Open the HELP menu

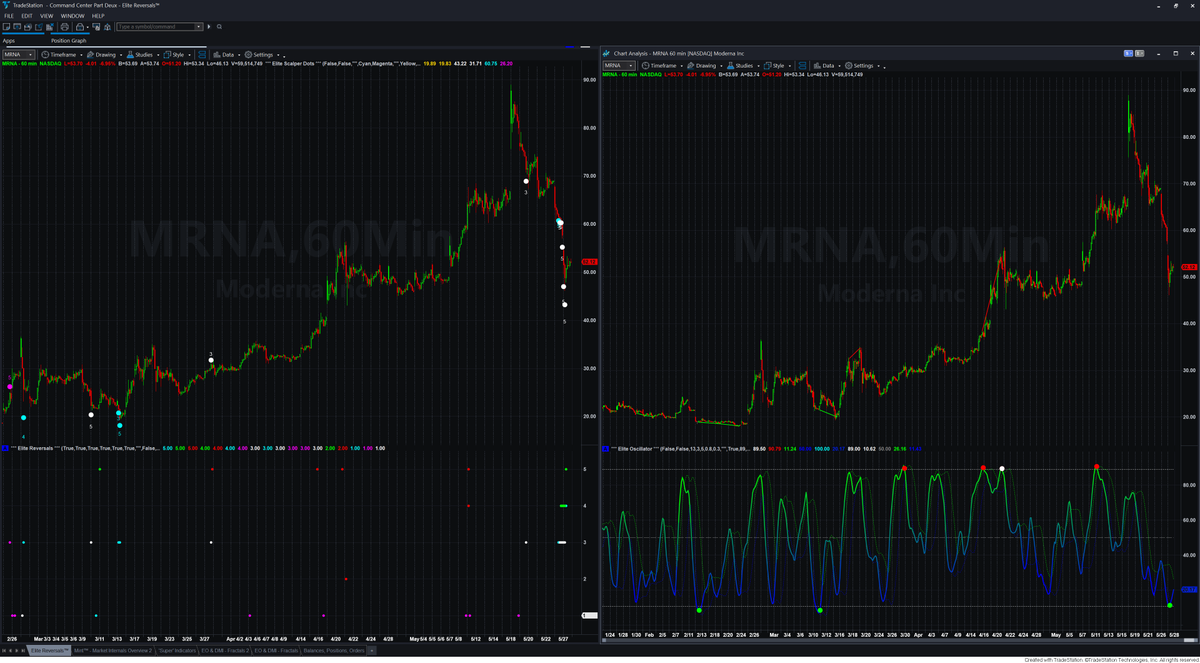(x=98, y=16)
